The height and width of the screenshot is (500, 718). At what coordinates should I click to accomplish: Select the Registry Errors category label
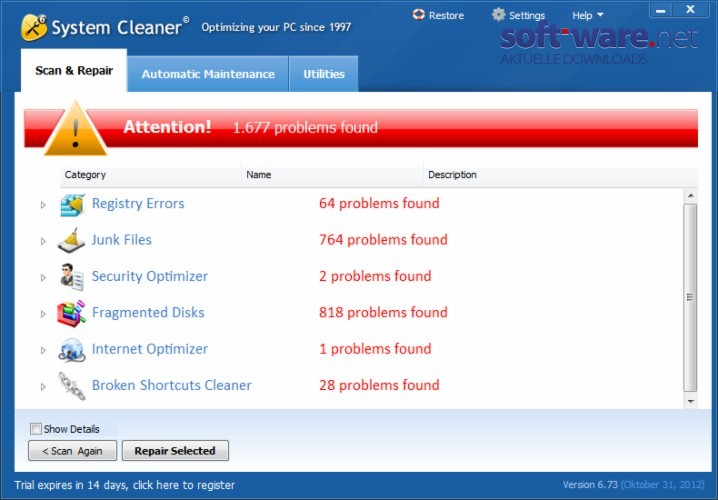click(138, 203)
